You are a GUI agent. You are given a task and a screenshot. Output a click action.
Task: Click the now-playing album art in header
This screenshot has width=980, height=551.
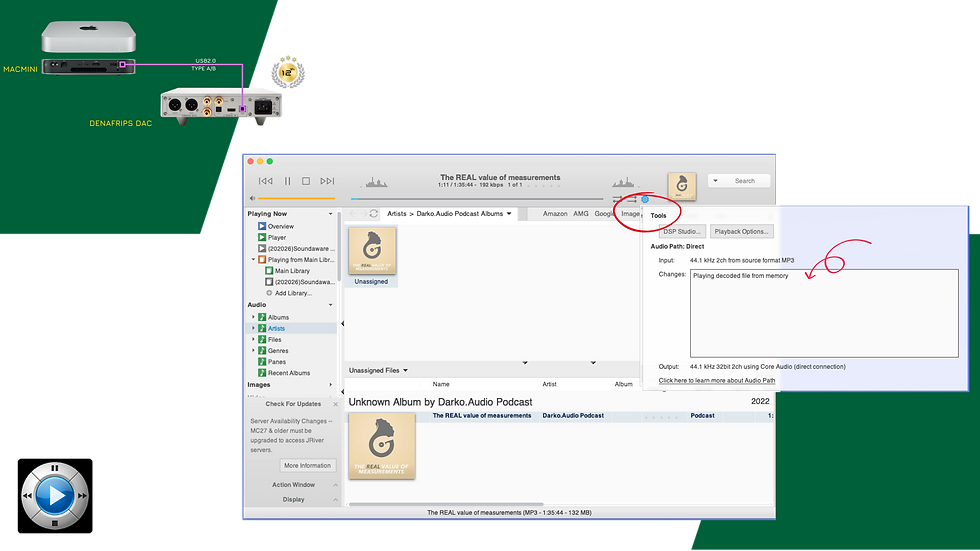click(682, 186)
